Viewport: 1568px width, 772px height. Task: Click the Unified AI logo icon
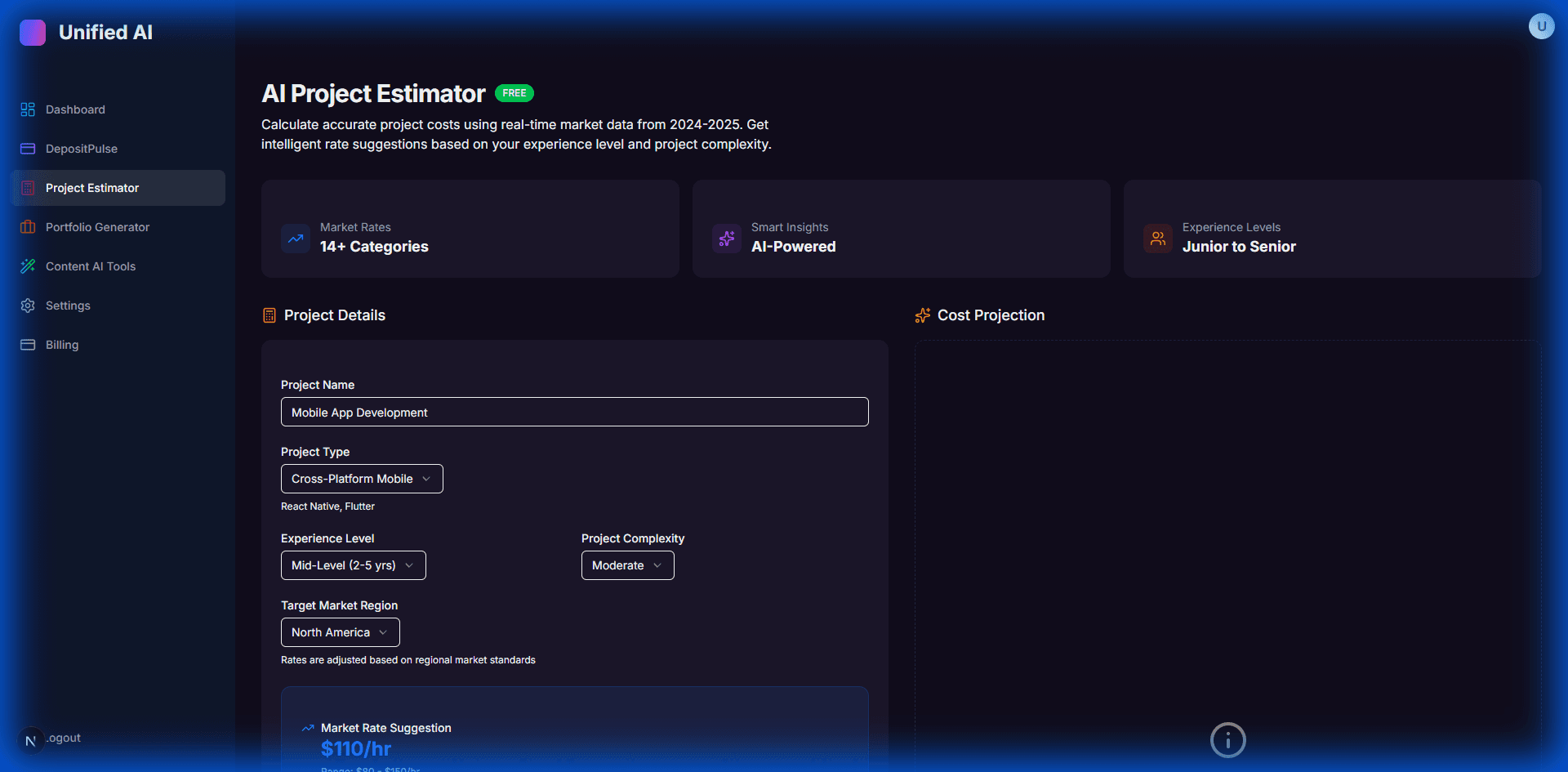click(x=33, y=32)
